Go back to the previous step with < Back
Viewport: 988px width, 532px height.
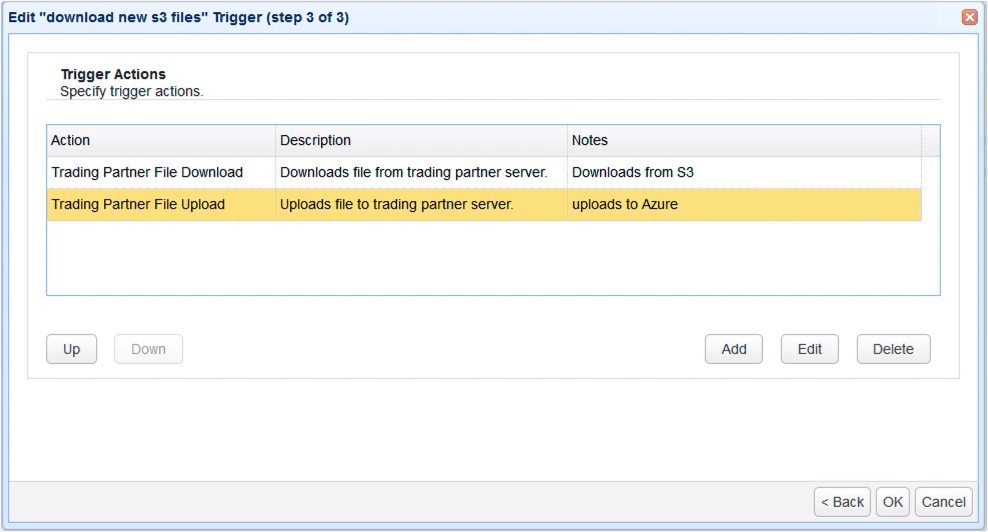(x=843, y=501)
